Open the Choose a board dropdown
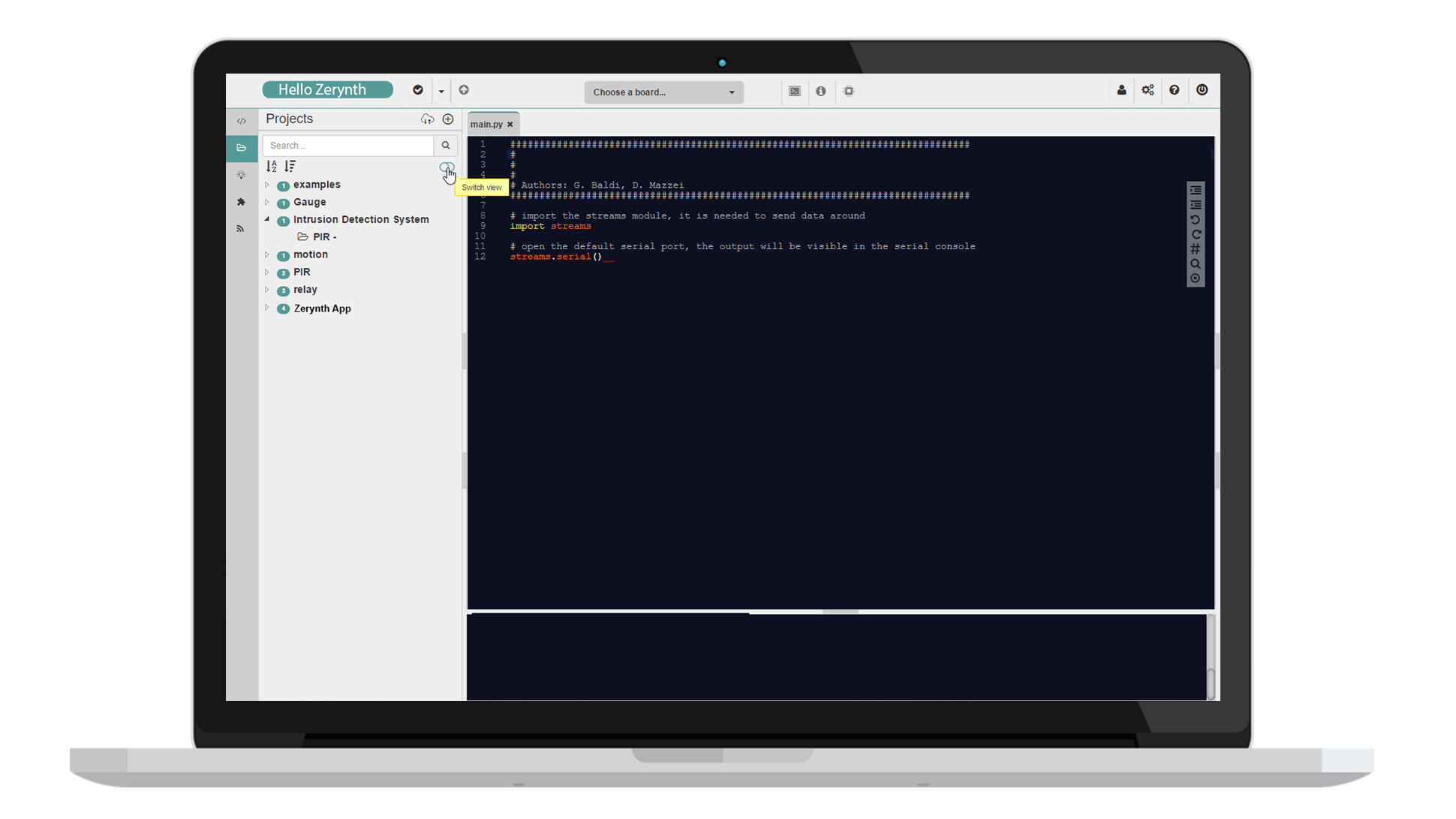The height and width of the screenshot is (819, 1456). [663, 92]
